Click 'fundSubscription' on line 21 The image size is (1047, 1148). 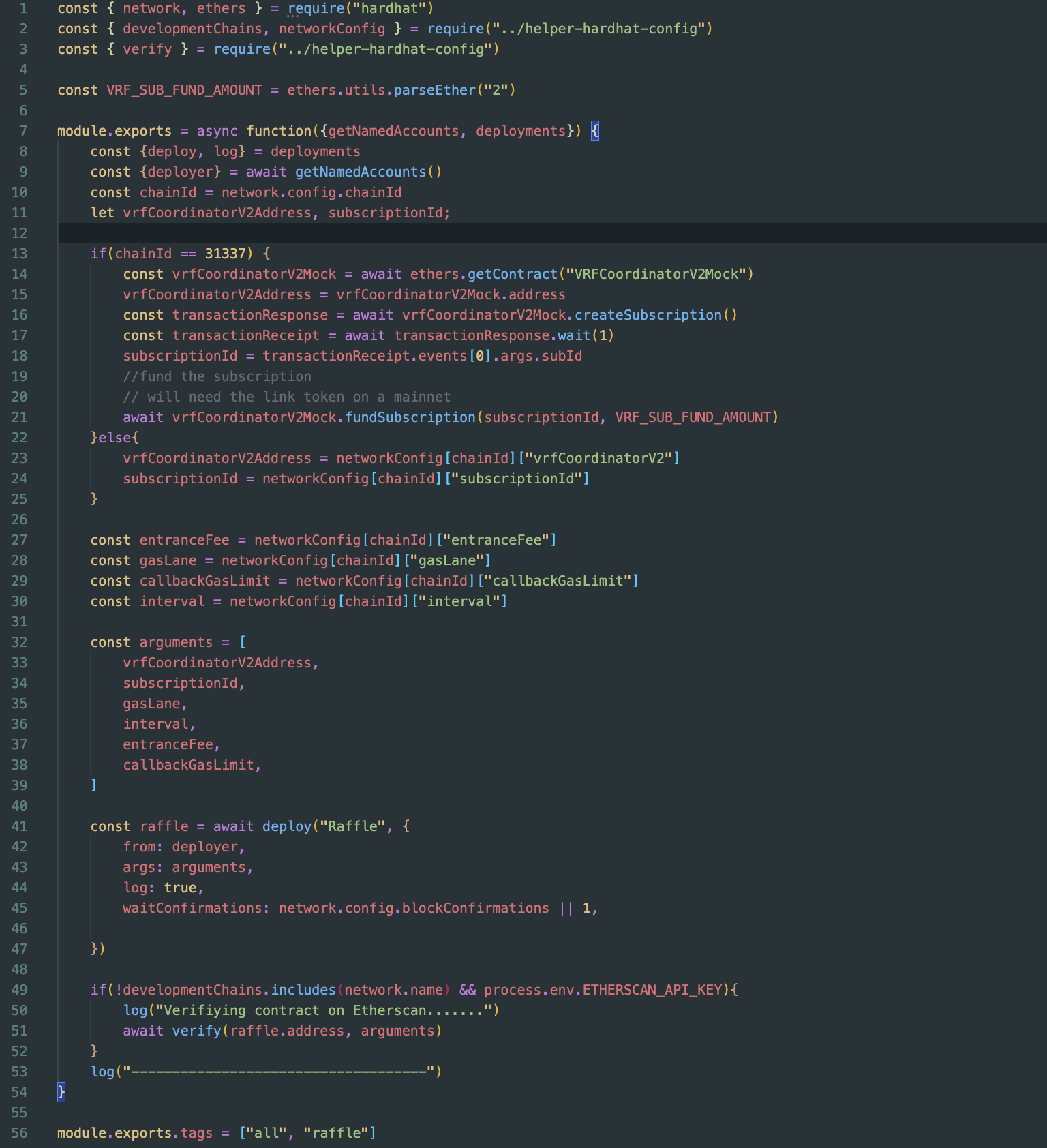coord(410,417)
